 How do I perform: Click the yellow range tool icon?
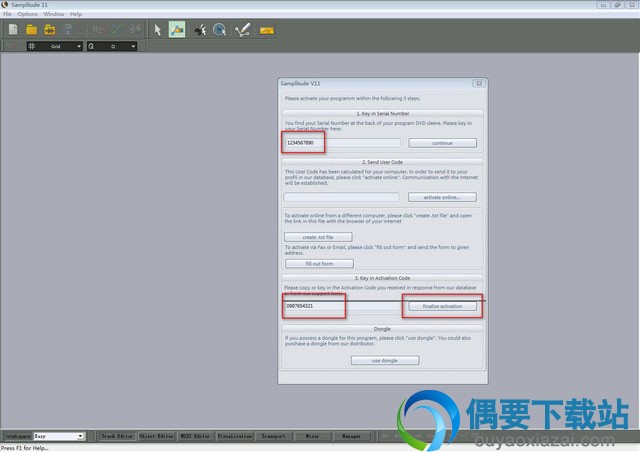267,31
